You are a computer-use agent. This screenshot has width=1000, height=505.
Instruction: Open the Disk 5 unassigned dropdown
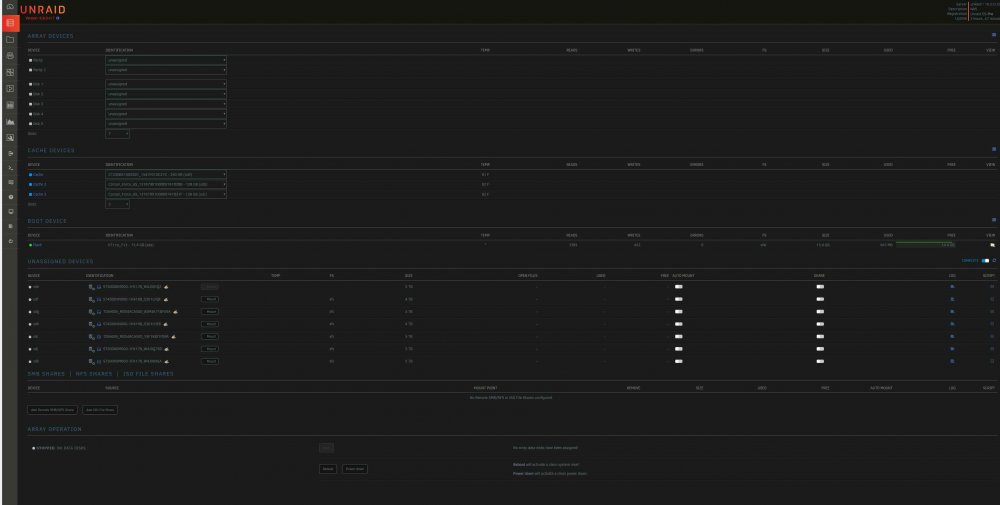pyautogui.click(x=166, y=124)
